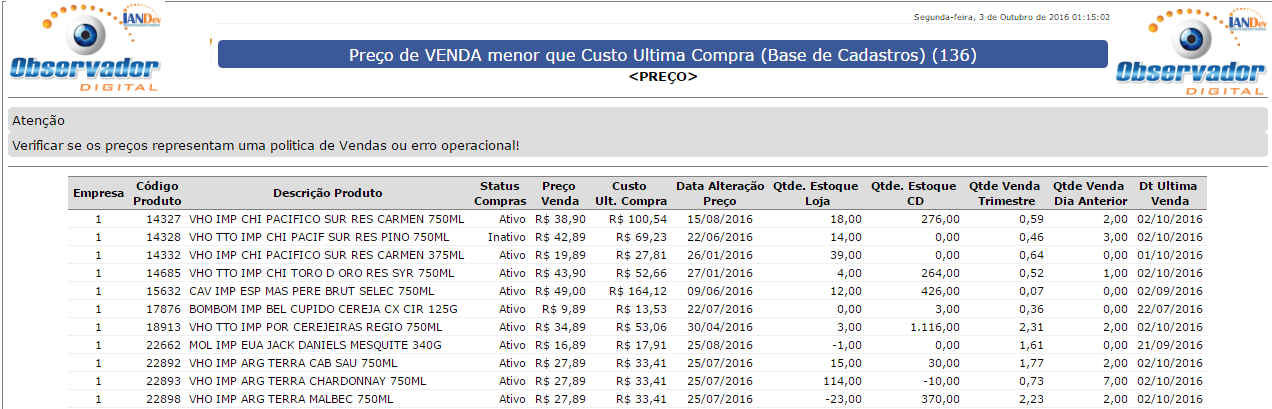Screen dimensions: 1272x409
Task: Click the Dt Ultima Venda header
Action: (1168, 193)
